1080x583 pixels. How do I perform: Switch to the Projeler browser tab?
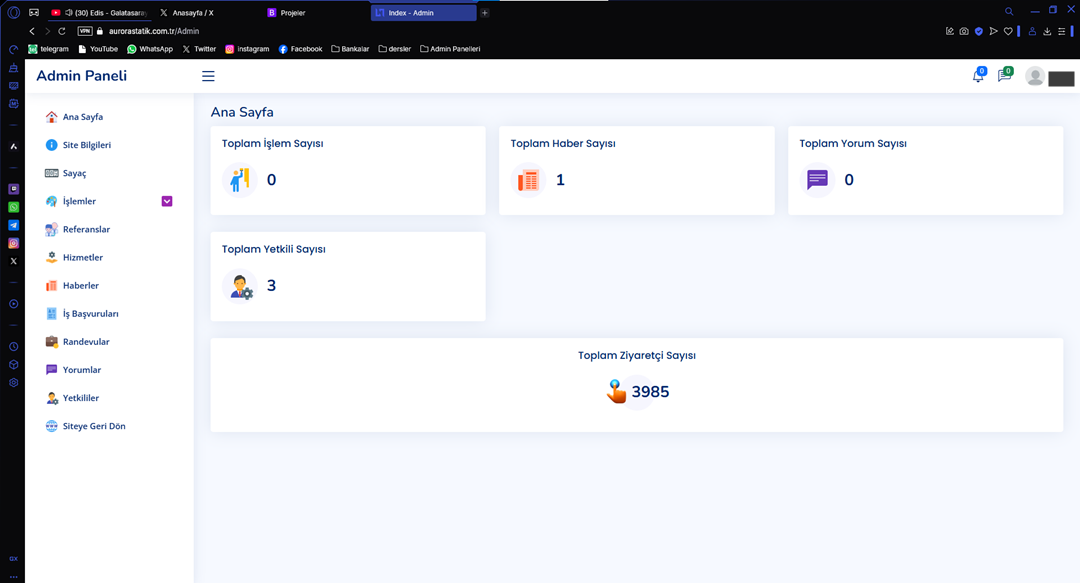292,13
